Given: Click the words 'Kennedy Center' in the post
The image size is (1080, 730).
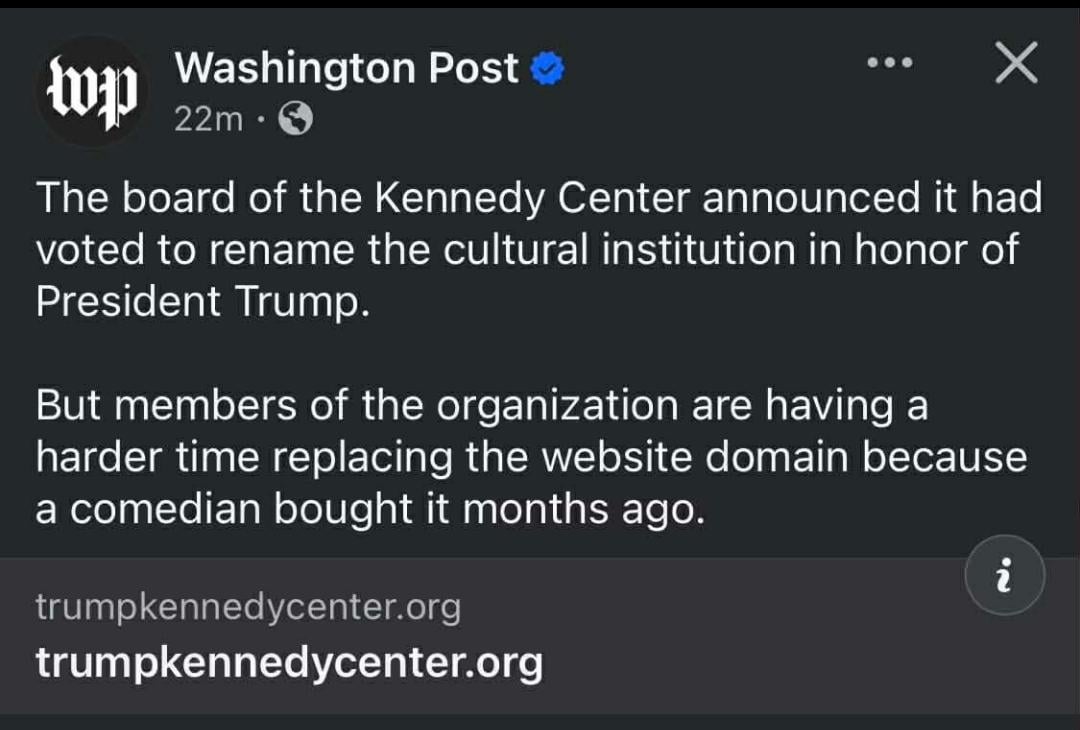Looking at the screenshot, I should (x=532, y=198).
